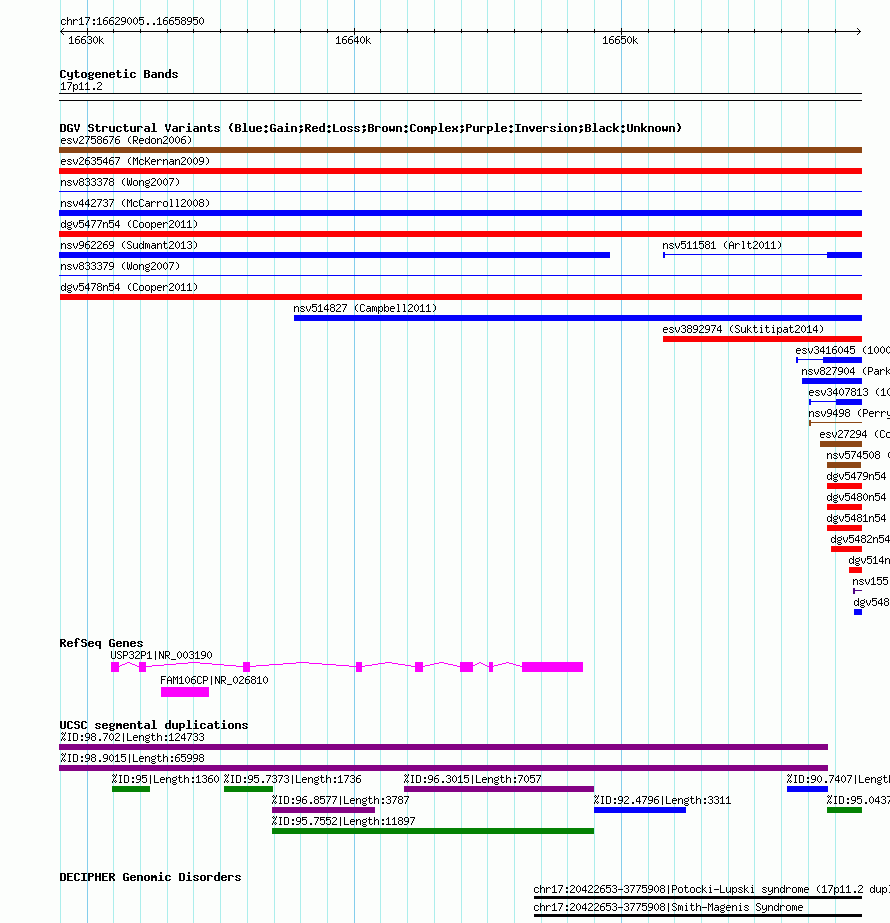Select the blue %ID:92.4796 duplication bar

coord(640,810)
